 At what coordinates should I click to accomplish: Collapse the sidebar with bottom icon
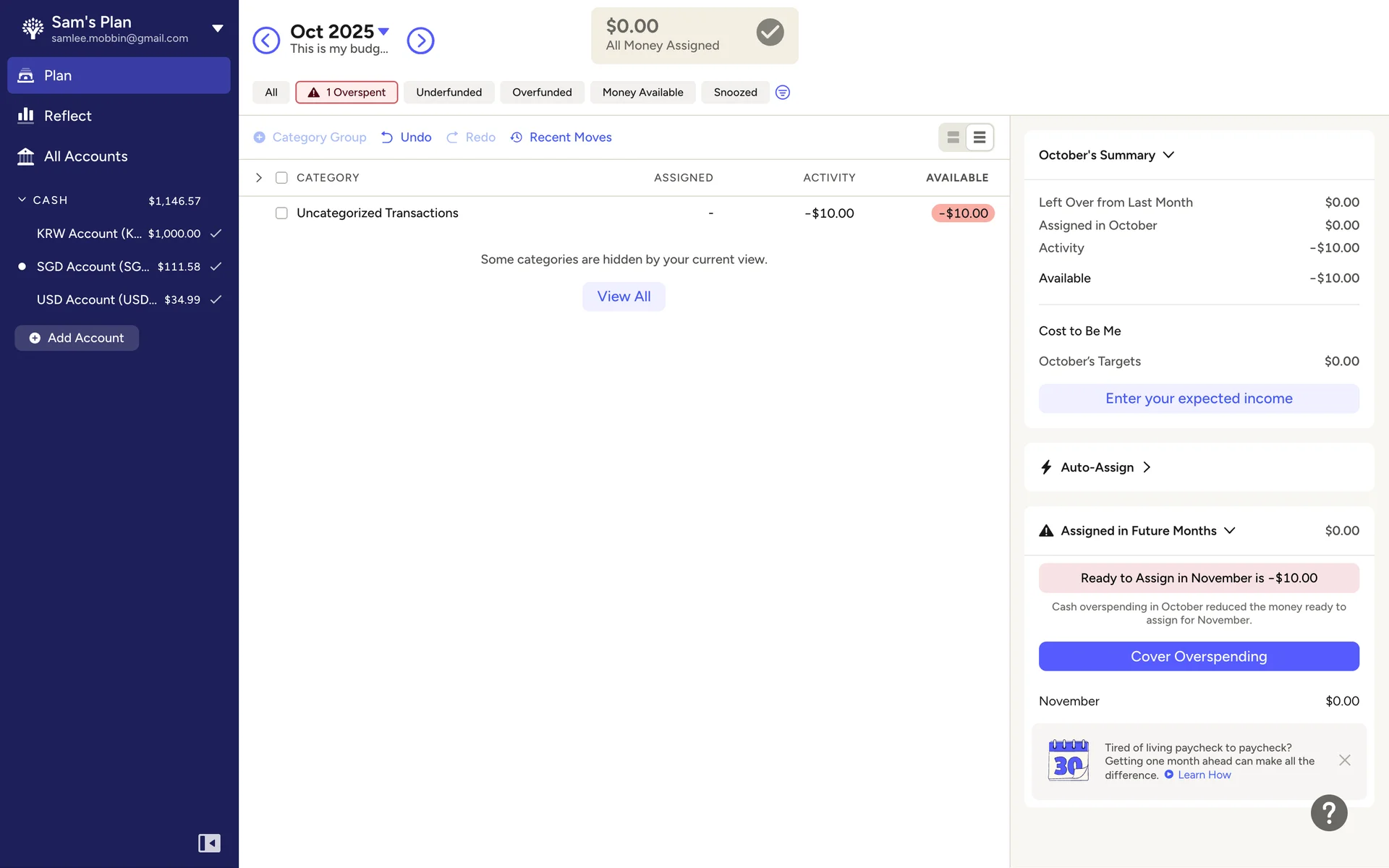click(x=209, y=843)
